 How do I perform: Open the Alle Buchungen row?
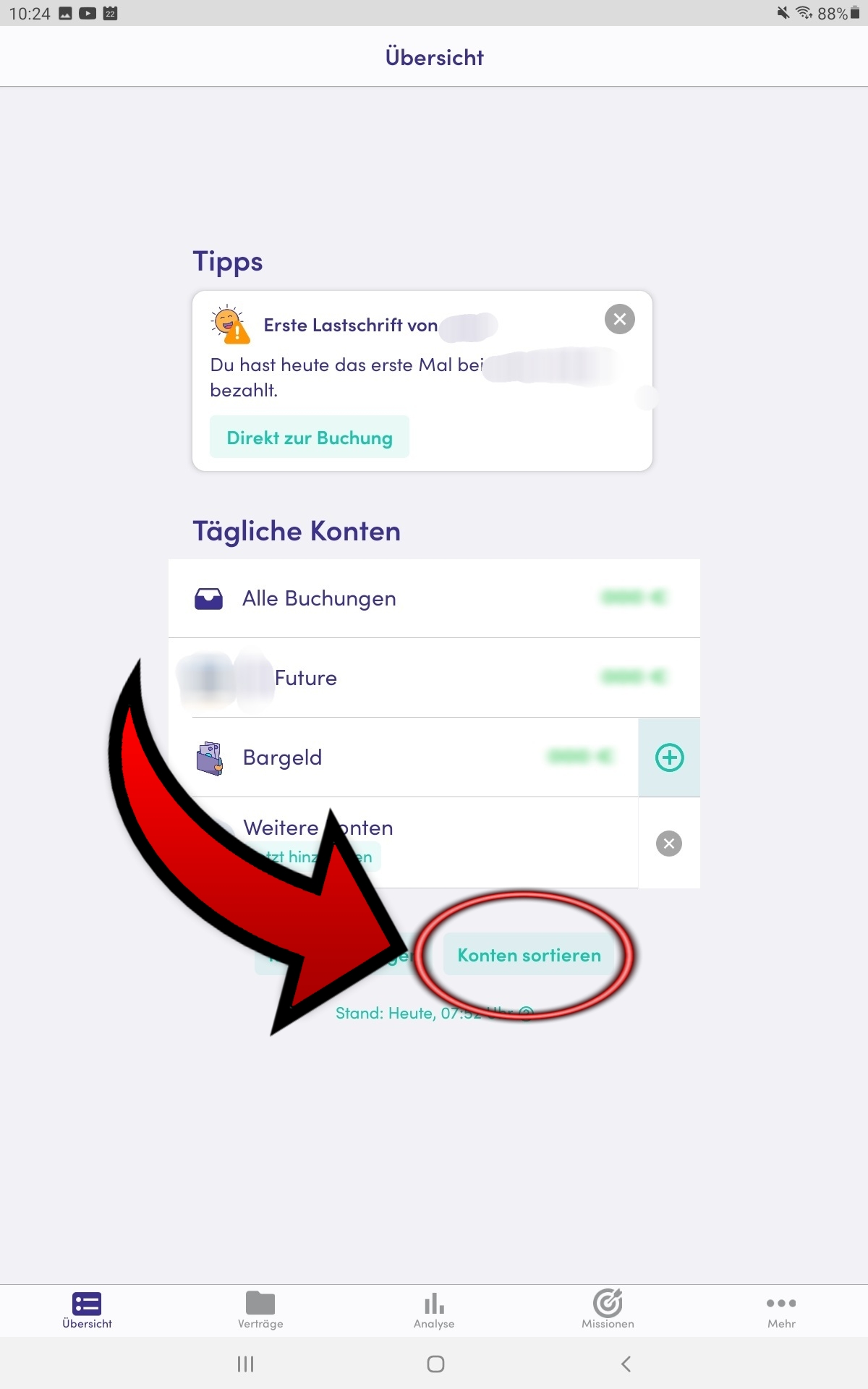tap(434, 598)
